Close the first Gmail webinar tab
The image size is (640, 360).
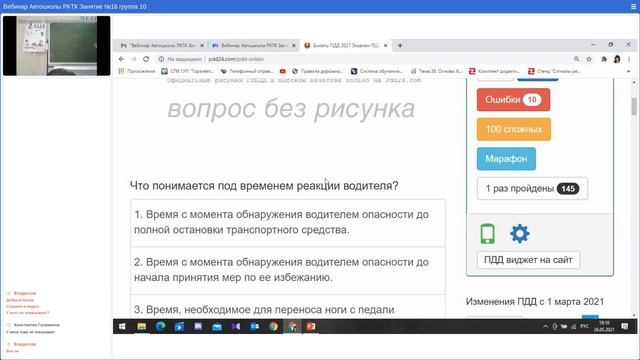[x=202, y=45]
